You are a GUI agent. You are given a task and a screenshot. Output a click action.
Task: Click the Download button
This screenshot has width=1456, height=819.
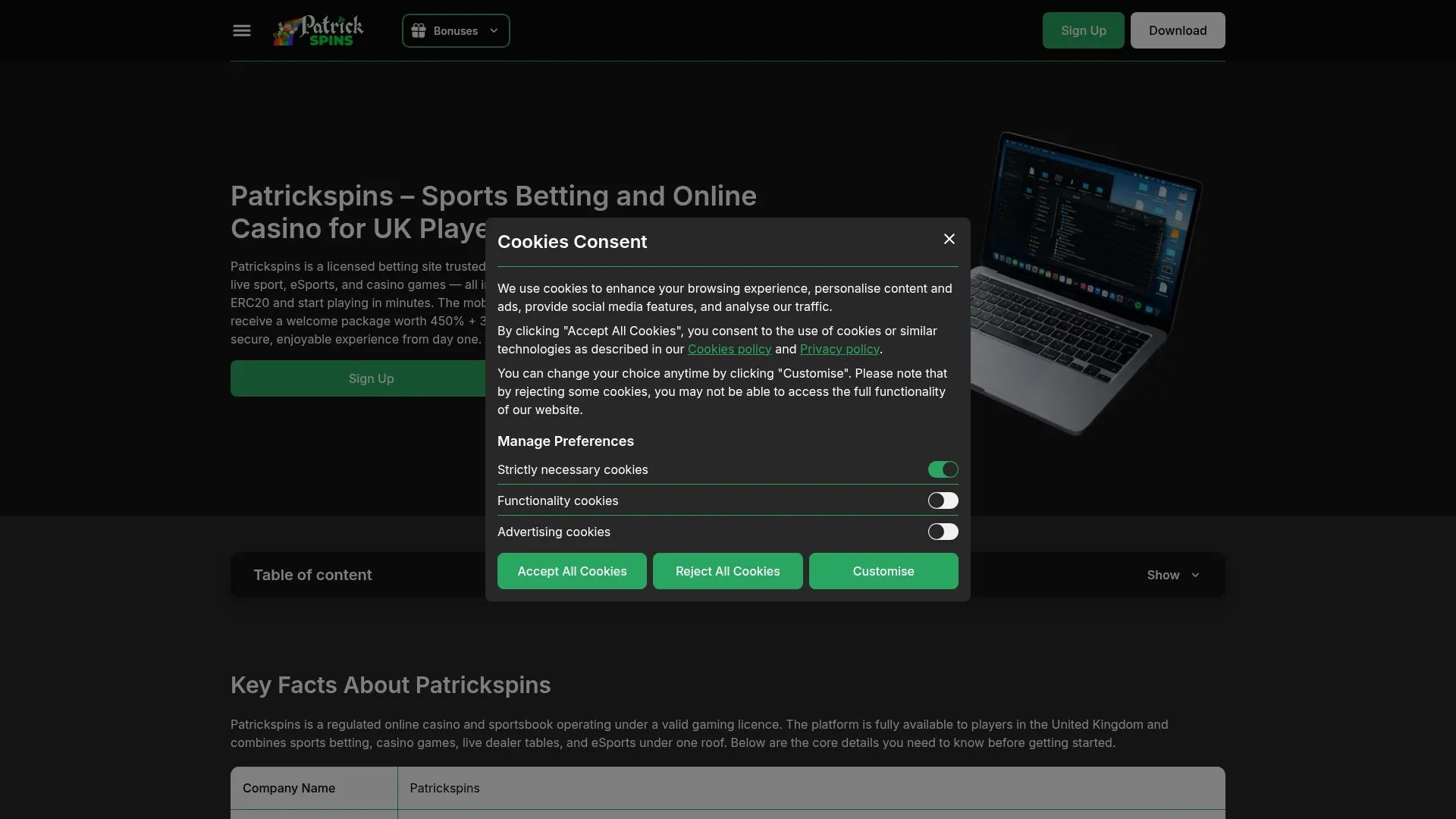[1178, 30]
